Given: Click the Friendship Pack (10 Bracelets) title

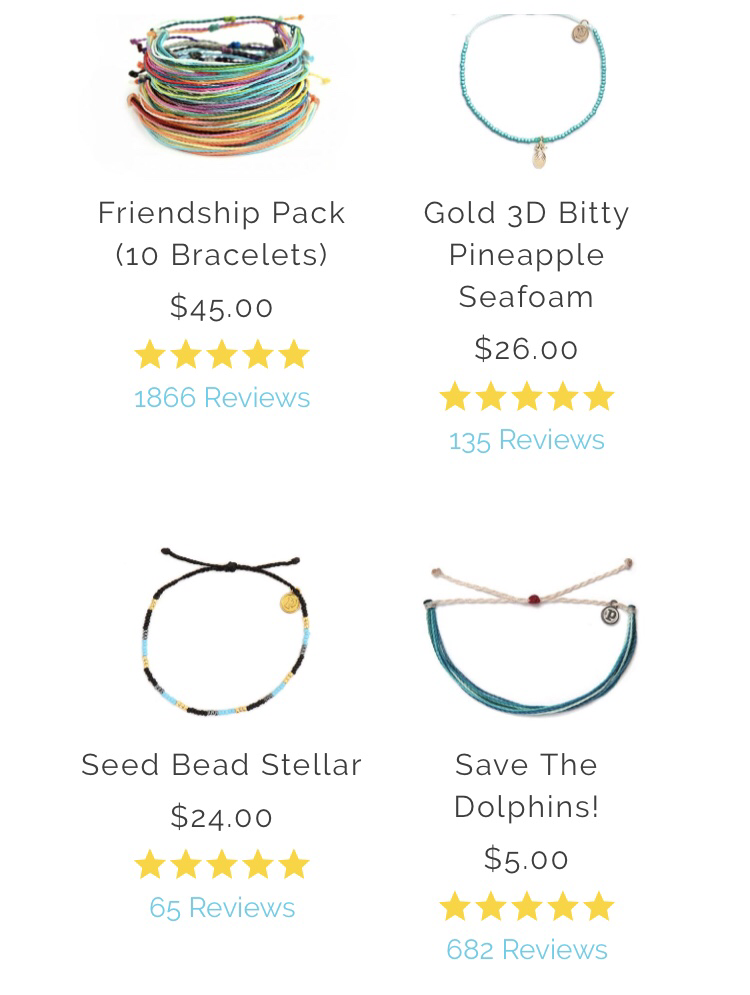Looking at the screenshot, I should click(x=221, y=234).
